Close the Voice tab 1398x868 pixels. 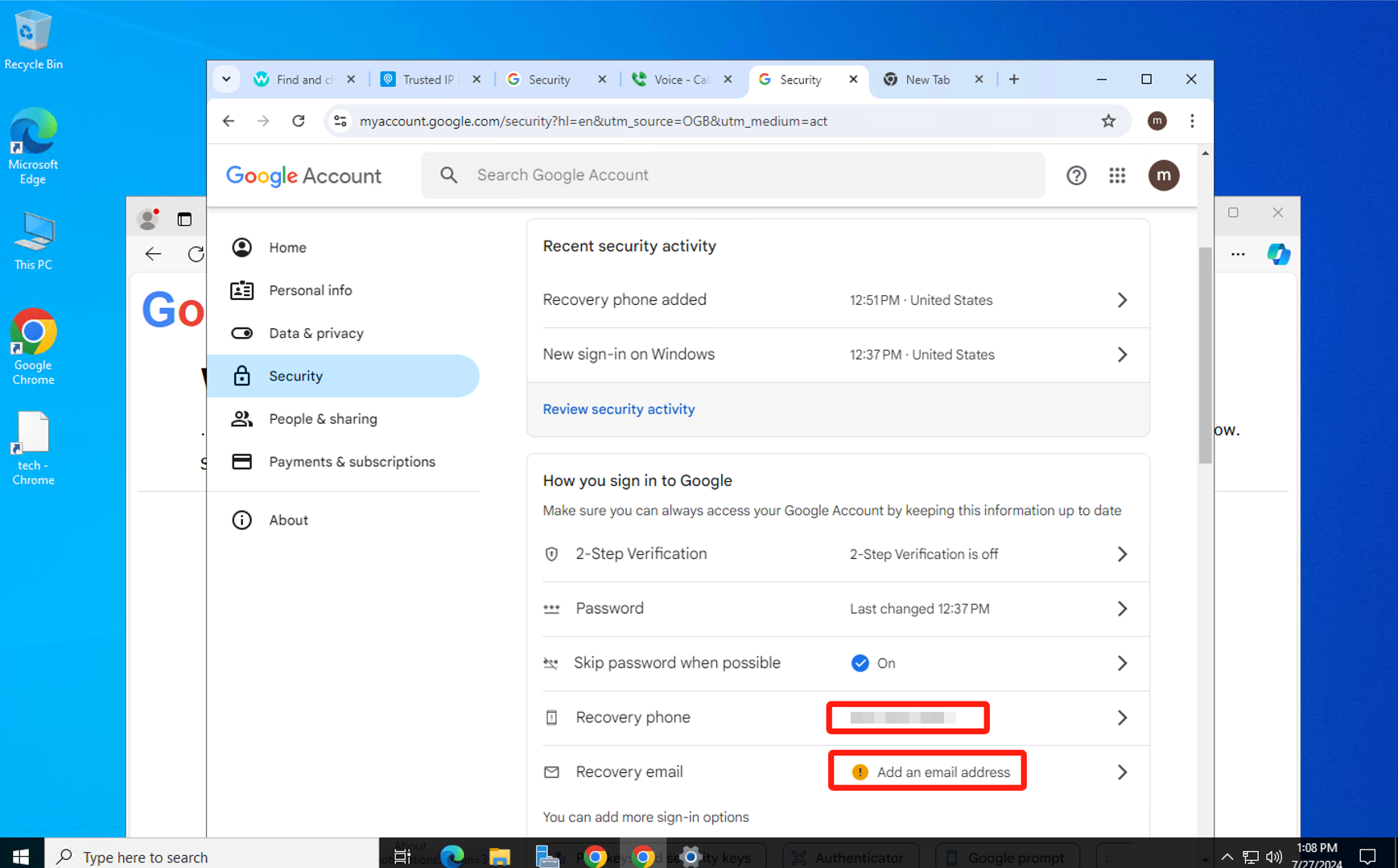click(x=728, y=79)
